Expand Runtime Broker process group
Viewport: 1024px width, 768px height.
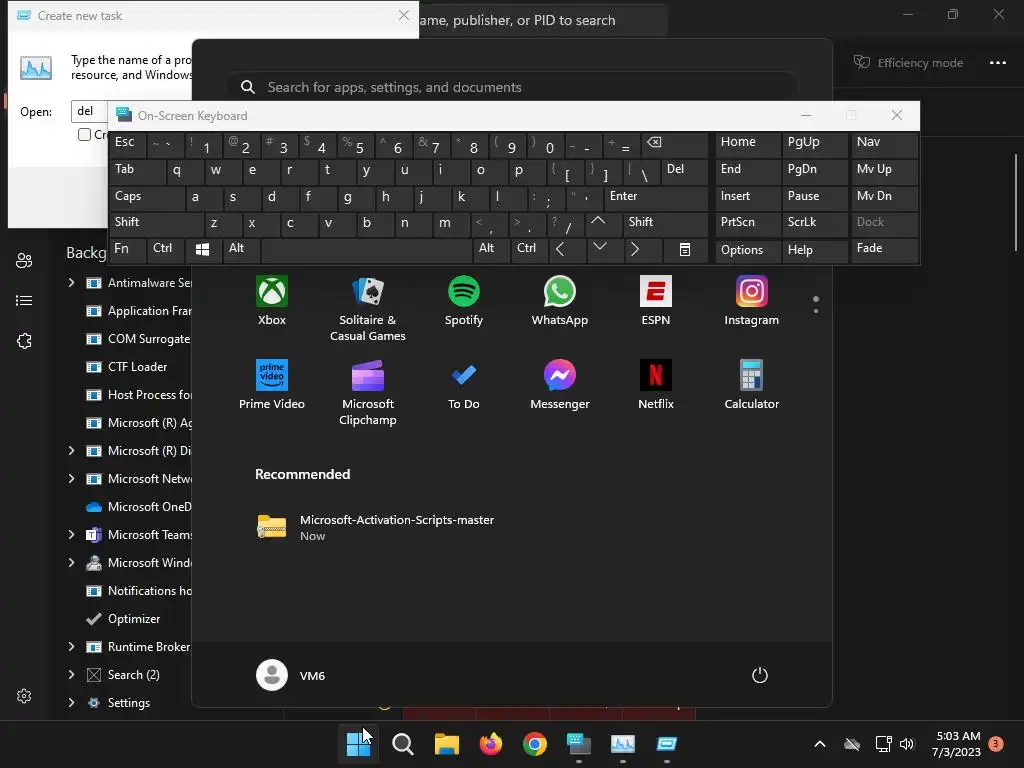[71, 647]
